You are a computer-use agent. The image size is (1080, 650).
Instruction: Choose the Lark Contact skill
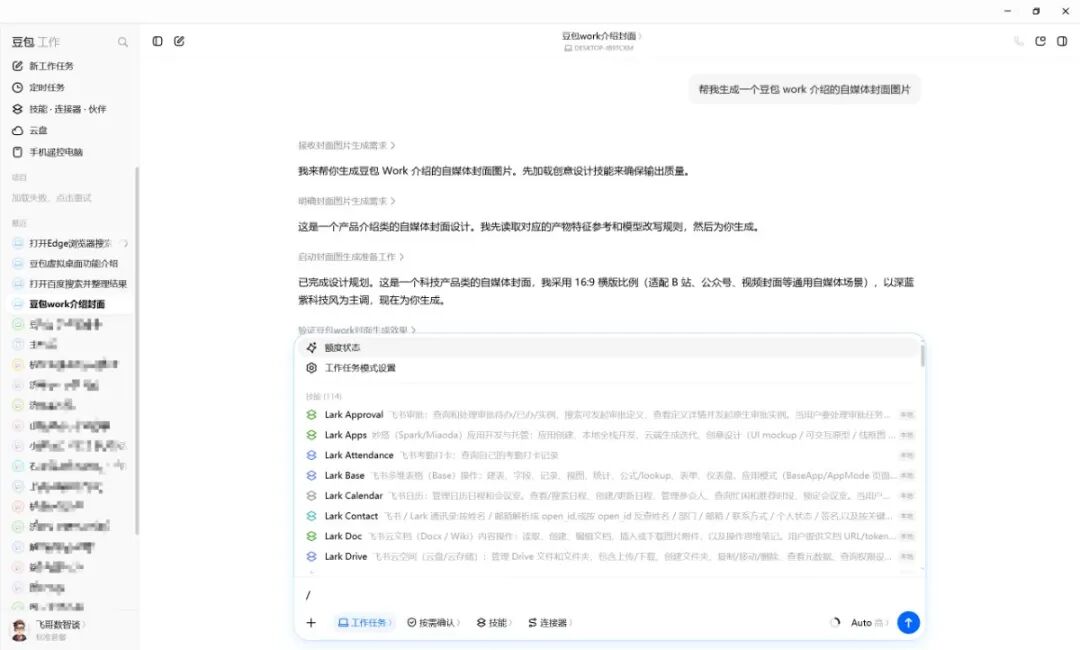[610, 516]
